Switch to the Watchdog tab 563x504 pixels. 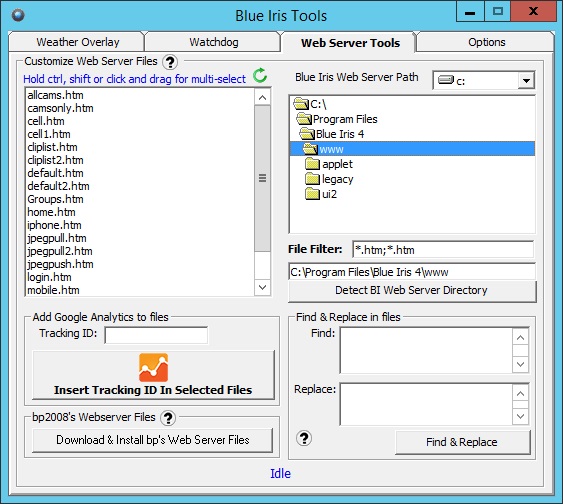pyautogui.click(x=214, y=42)
